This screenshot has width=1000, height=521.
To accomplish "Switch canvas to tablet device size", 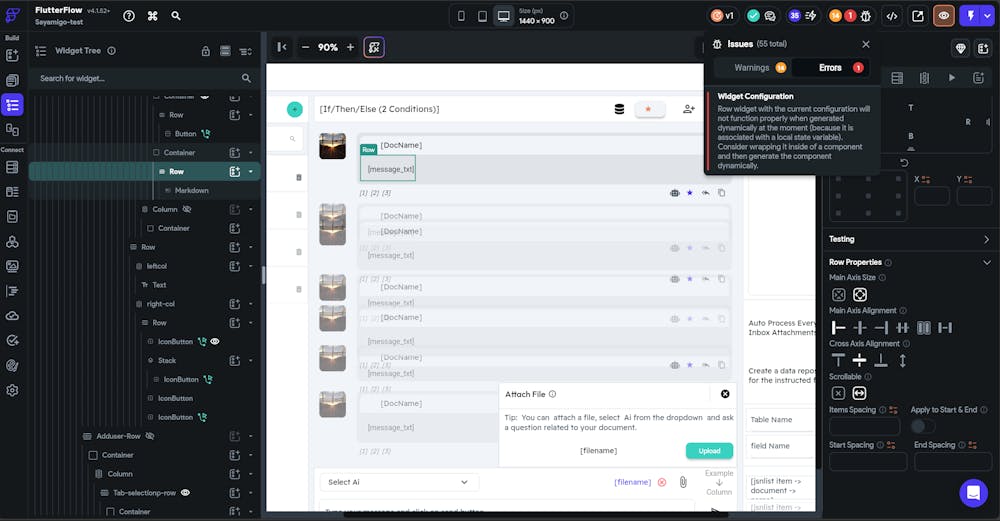I will pyautogui.click(x=482, y=16).
